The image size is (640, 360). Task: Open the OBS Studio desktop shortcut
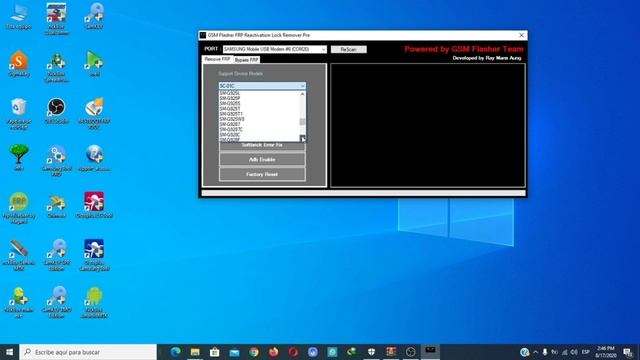pyautogui.click(x=56, y=111)
